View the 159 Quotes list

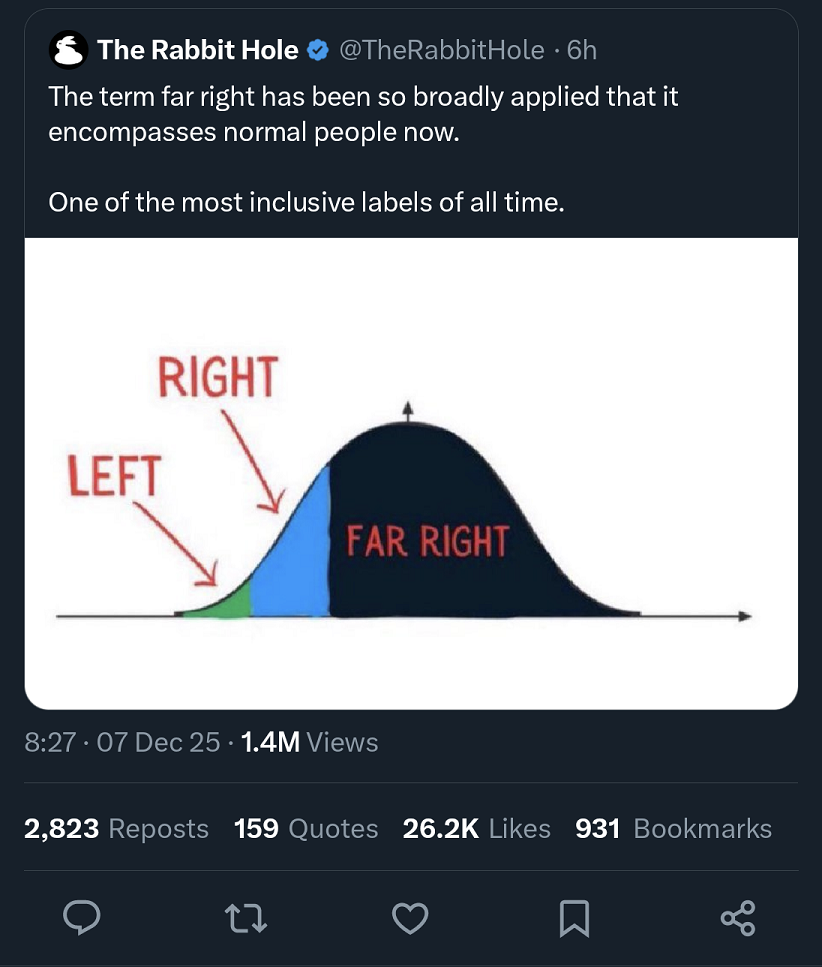306,829
